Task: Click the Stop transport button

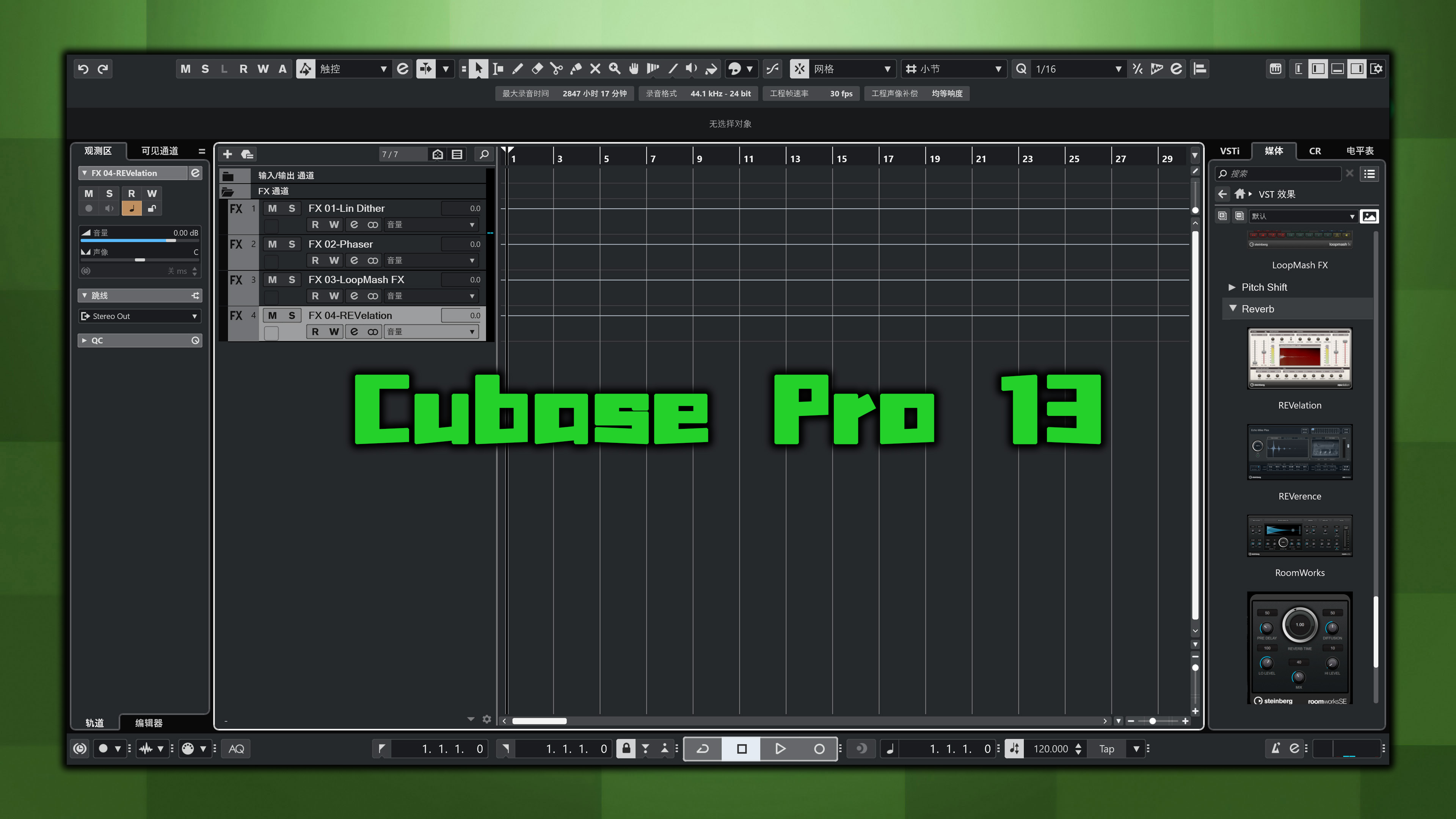Action: tap(742, 748)
